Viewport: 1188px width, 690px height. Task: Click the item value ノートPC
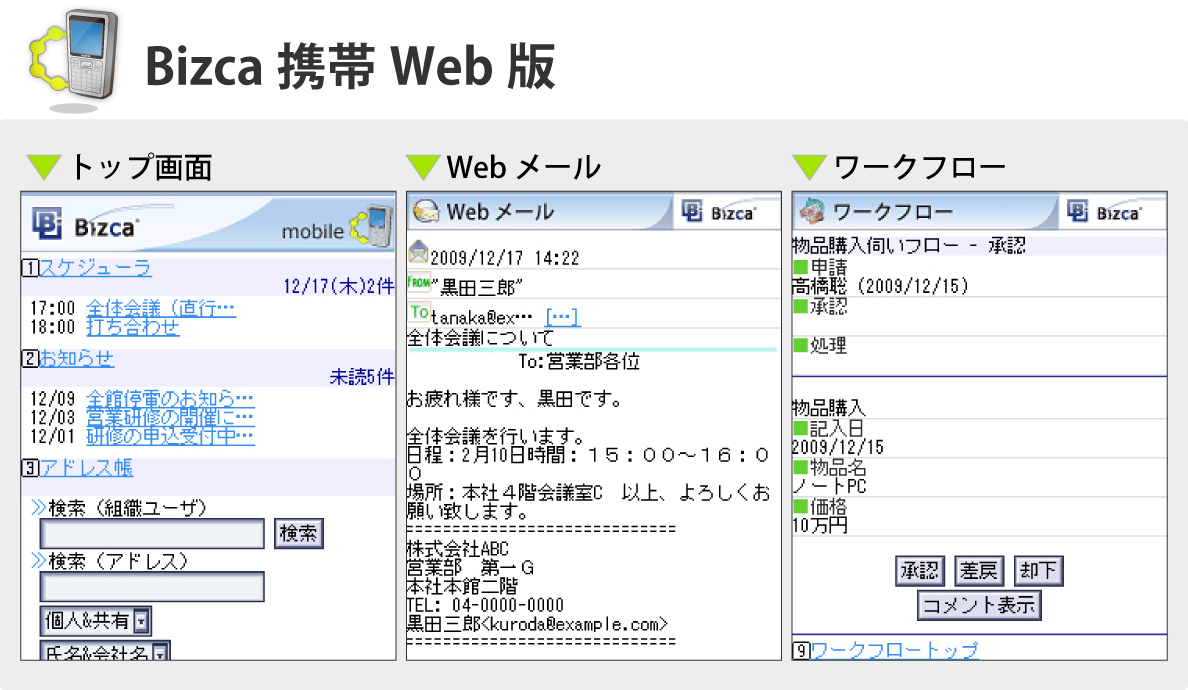pos(830,486)
